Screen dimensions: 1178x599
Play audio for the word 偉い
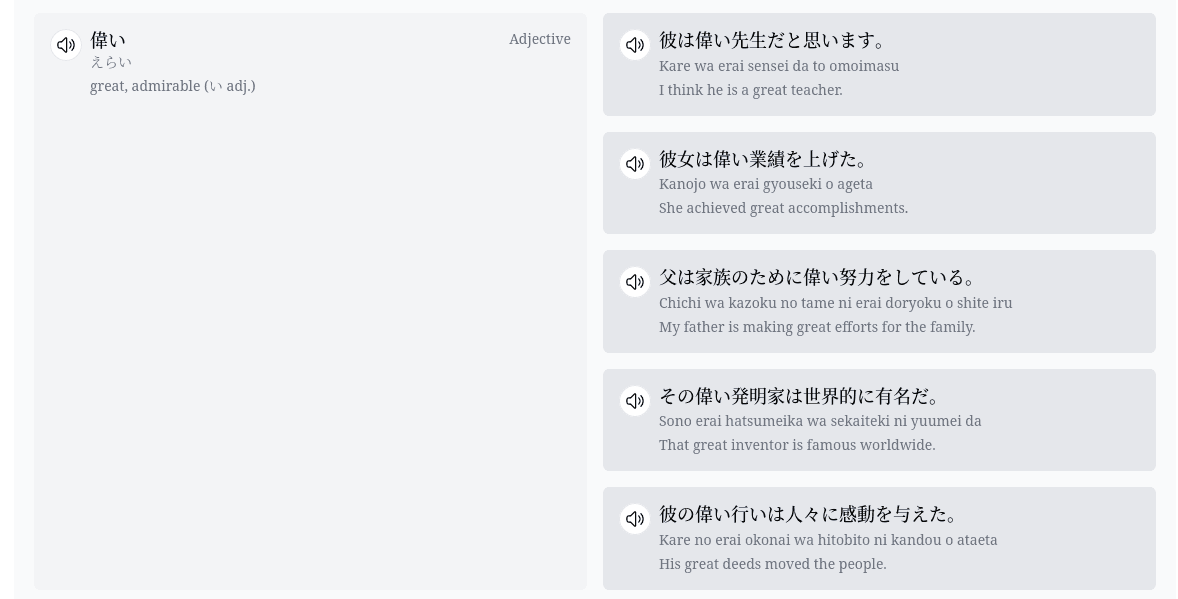tap(65, 45)
